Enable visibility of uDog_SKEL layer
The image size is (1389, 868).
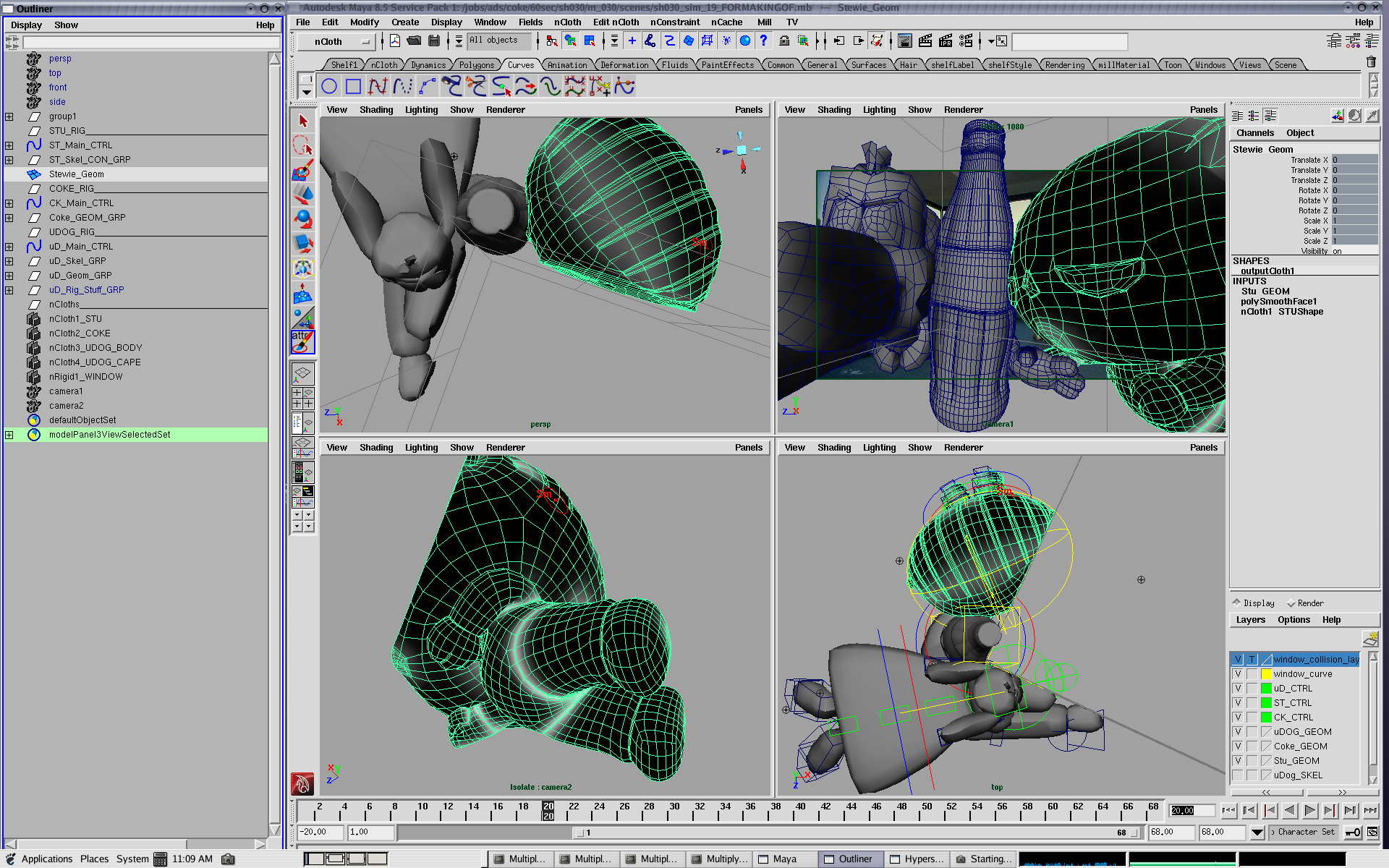tap(1238, 775)
